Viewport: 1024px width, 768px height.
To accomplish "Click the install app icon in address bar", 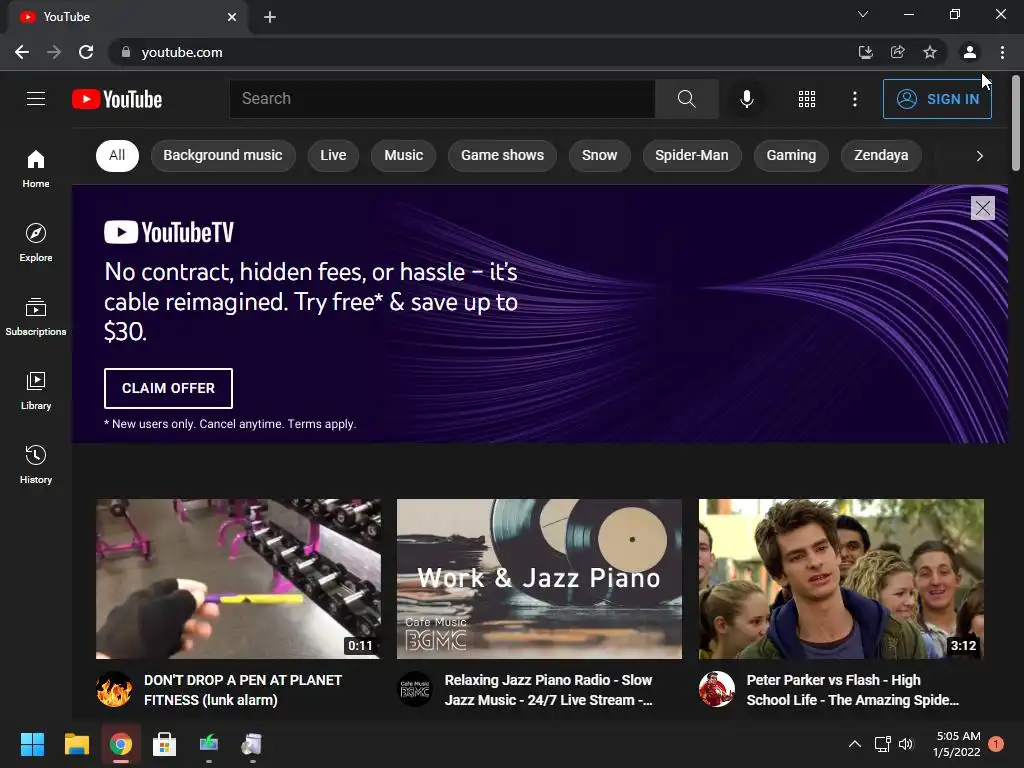I will [865, 52].
